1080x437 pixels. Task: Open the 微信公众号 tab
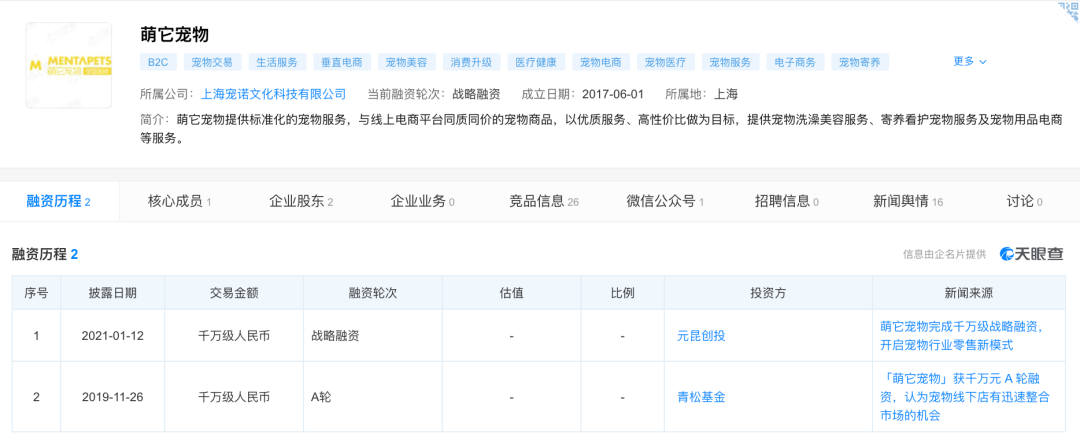tap(665, 202)
